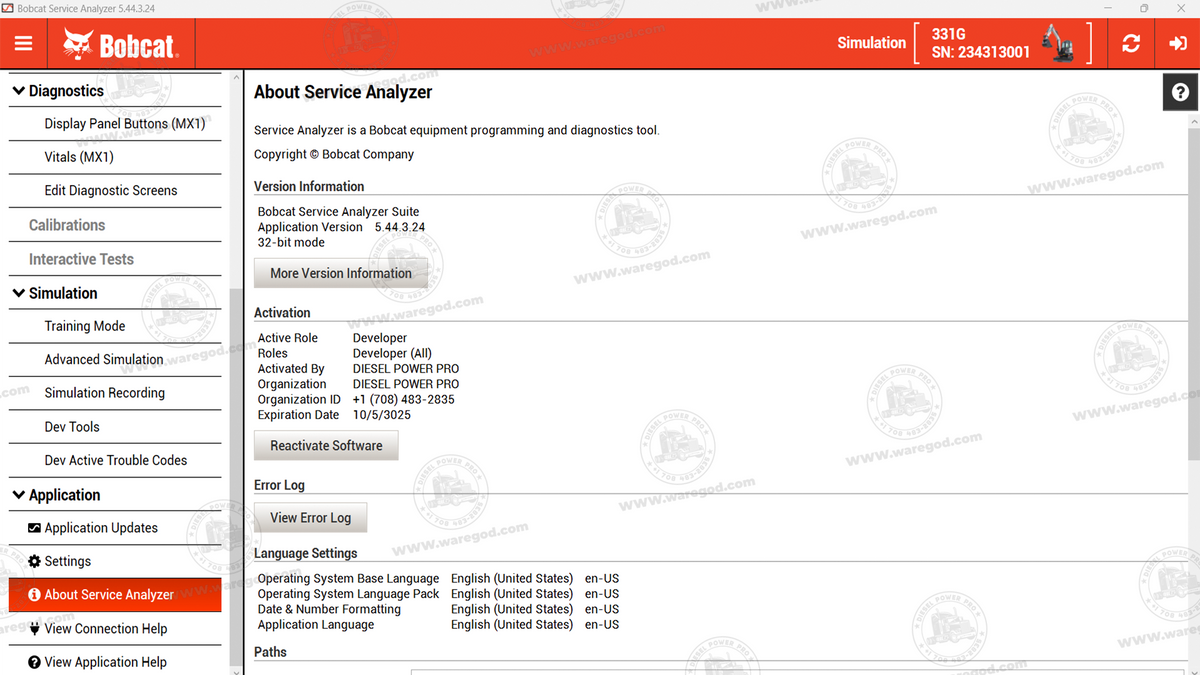This screenshot has width=1200, height=675.
Task: Click the Expiration Date 10/5/3025 value
Action: tap(382, 415)
